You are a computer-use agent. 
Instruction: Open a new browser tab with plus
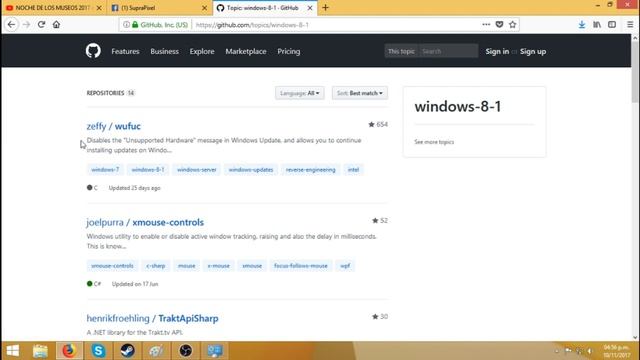[x=325, y=8]
